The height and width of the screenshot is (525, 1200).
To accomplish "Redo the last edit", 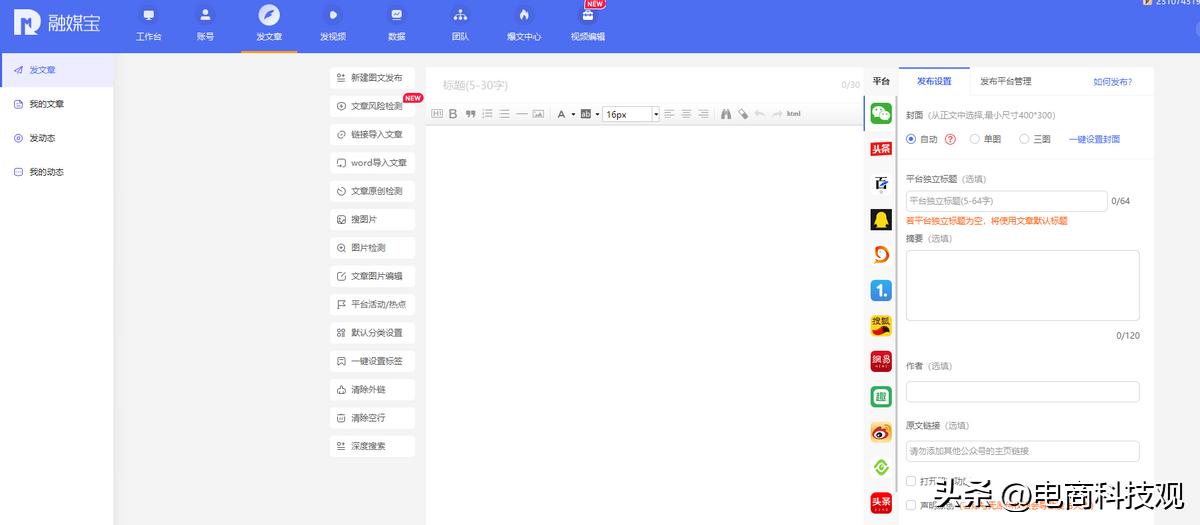I will (x=777, y=114).
